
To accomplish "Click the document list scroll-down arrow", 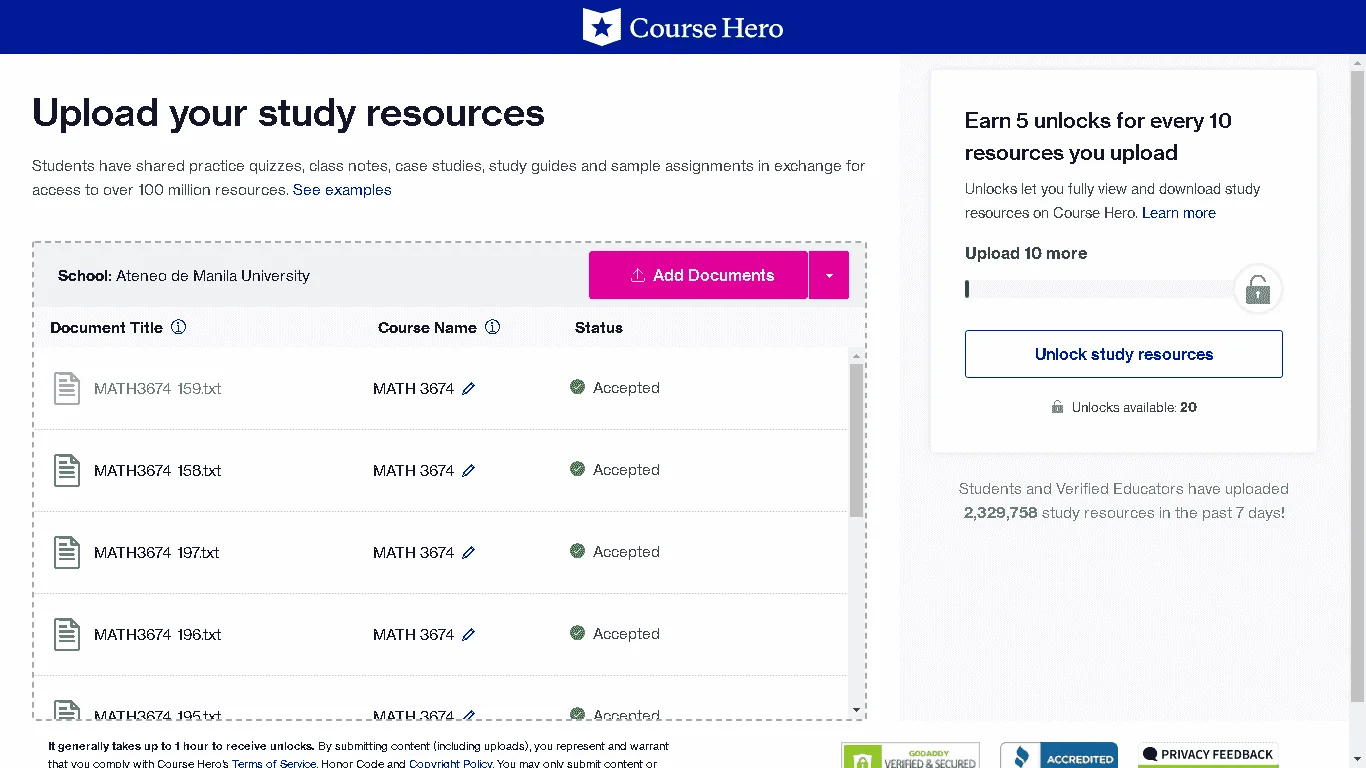I will pos(856,710).
